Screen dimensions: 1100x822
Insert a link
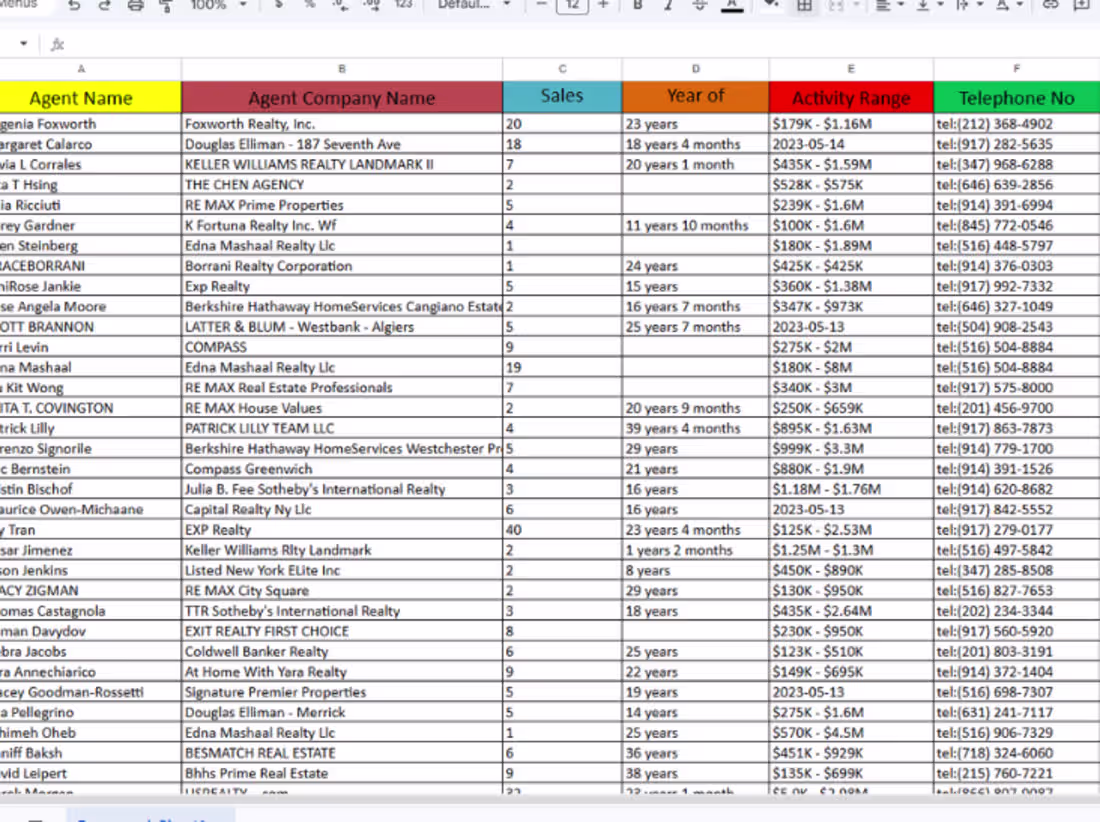[x=1049, y=5]
